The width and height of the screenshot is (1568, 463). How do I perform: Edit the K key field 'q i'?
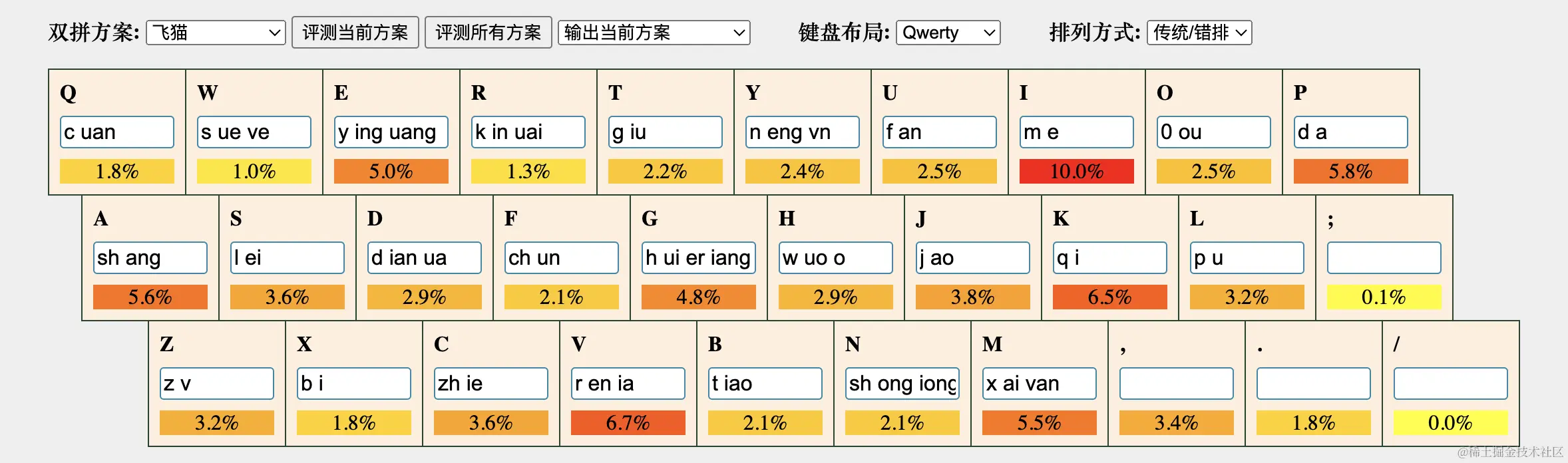[1110, 257]
